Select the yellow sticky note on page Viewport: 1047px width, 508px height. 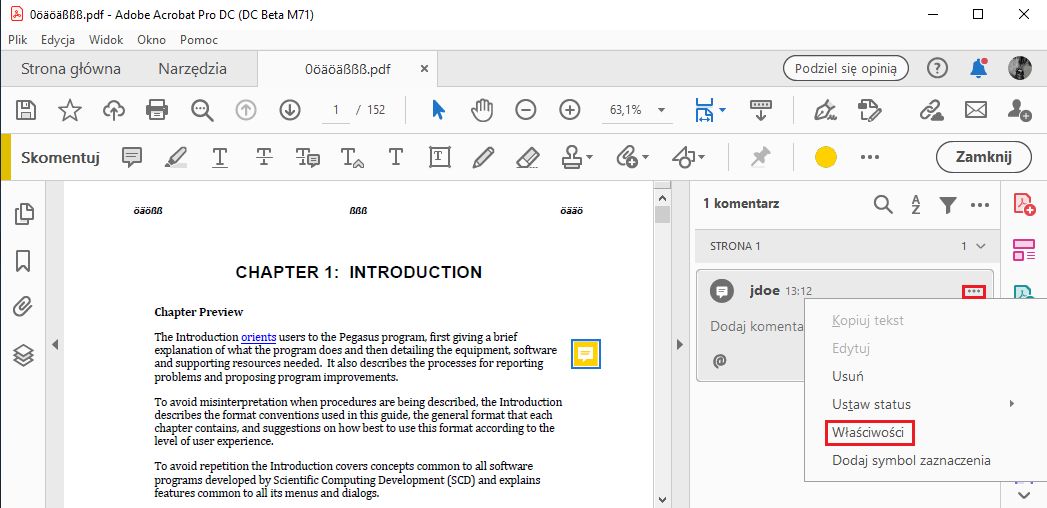coord(586,354)
